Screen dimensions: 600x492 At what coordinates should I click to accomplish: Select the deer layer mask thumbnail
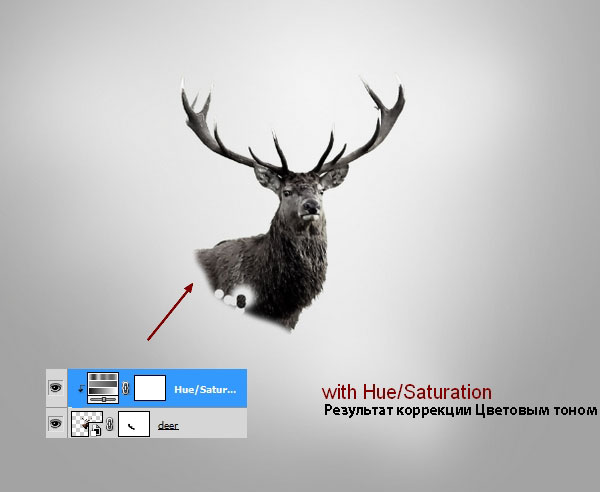(134, 424)
